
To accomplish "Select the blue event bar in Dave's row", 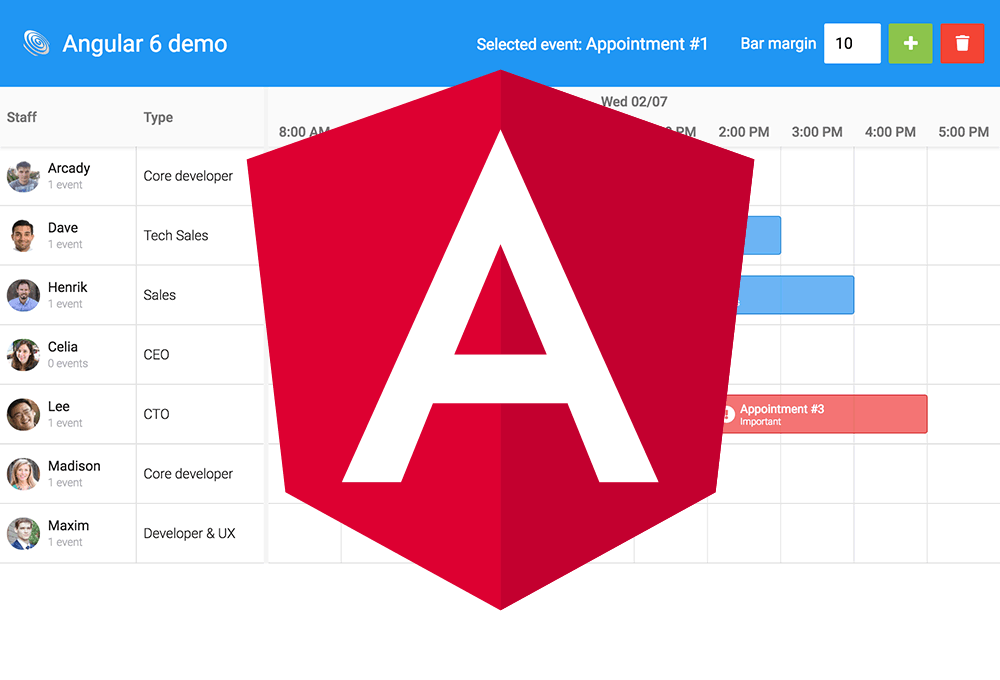I will (761, 235).
